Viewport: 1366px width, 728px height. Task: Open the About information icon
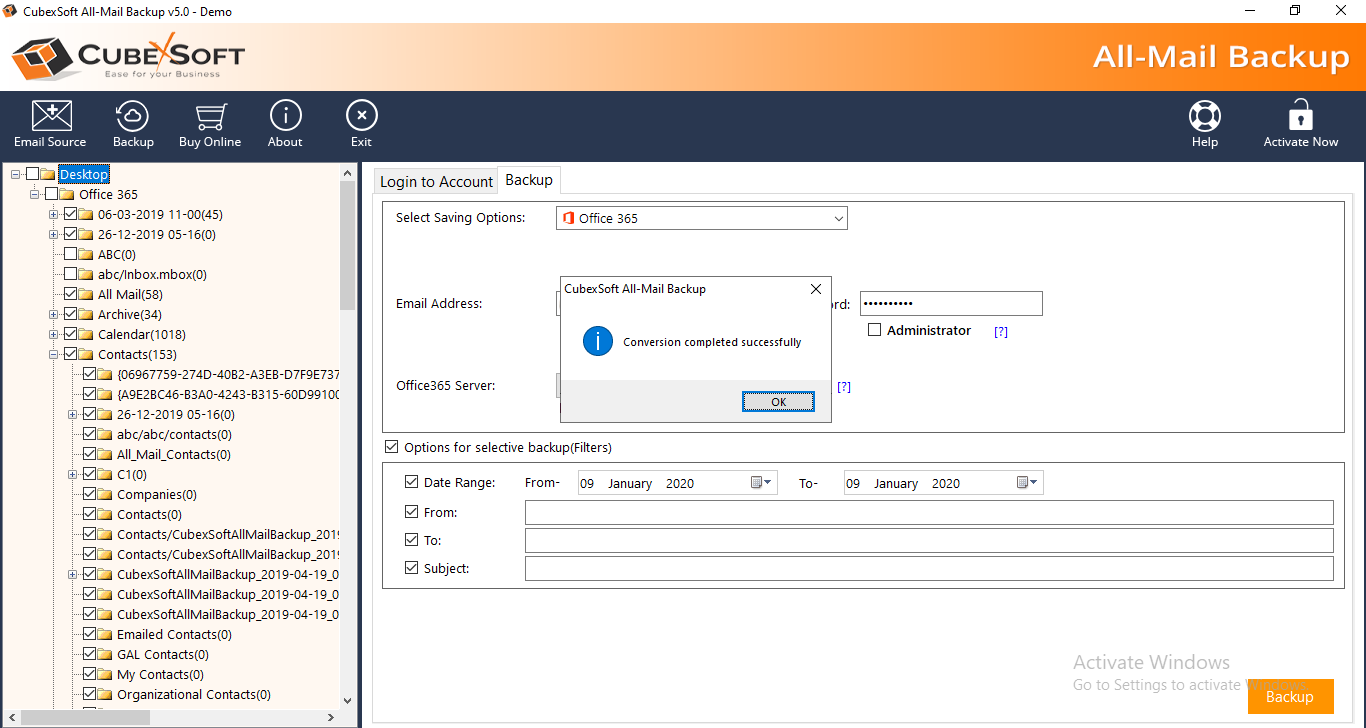[285, 124]
